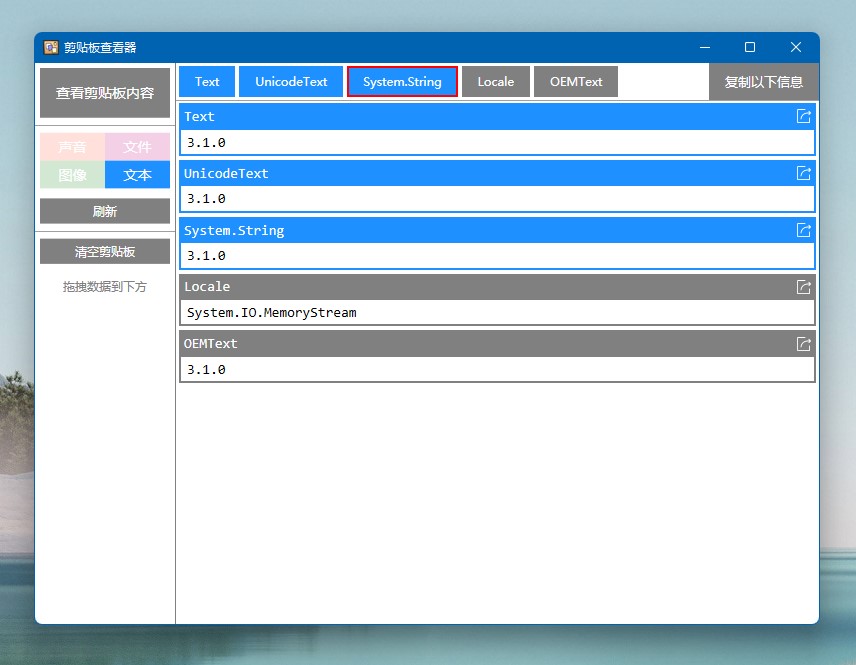Click the 3.1.0 value under System.String
856x665 pixels.
tap(497, 256)
